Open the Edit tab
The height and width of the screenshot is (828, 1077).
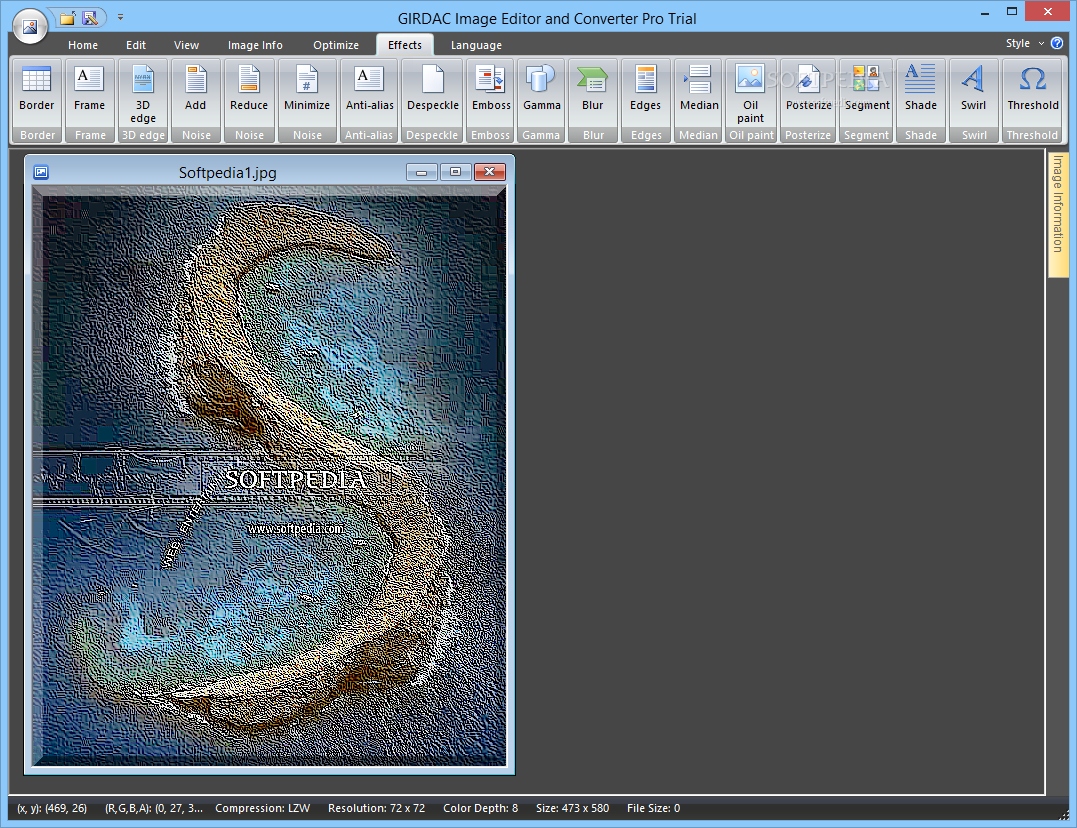tap(135, 45)
